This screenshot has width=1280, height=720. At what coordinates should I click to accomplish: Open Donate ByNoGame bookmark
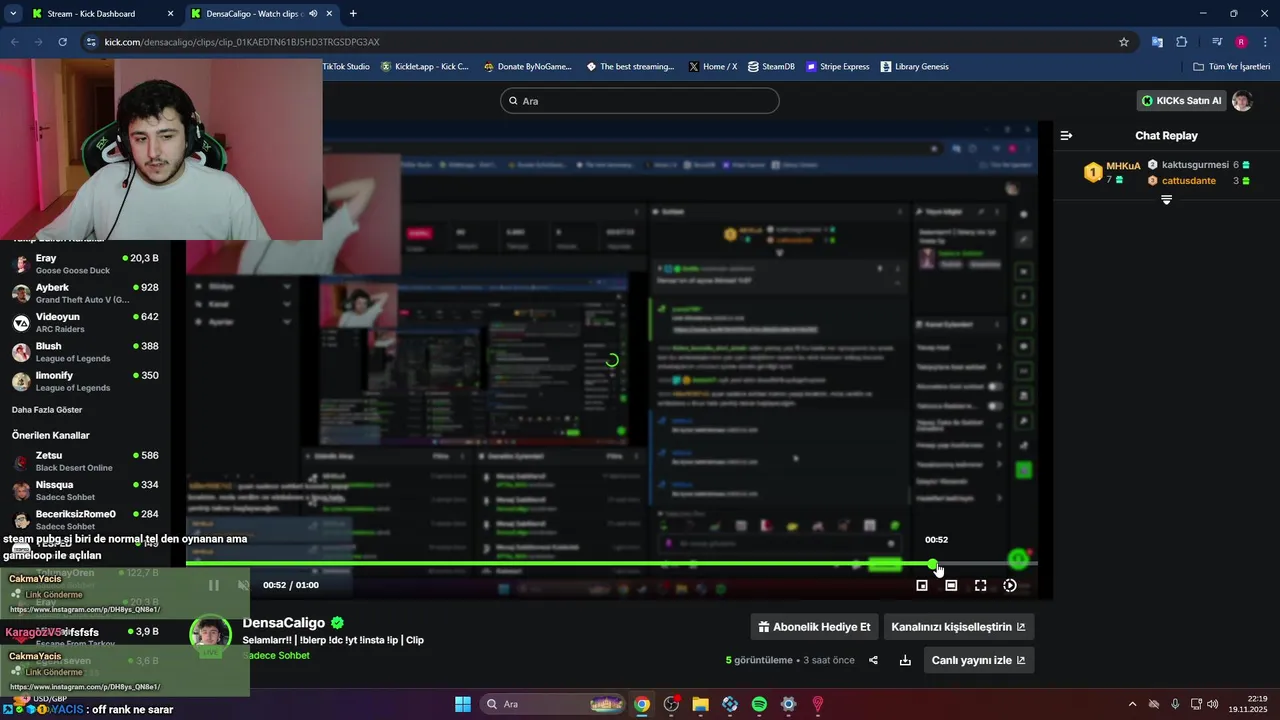(527, 67)
